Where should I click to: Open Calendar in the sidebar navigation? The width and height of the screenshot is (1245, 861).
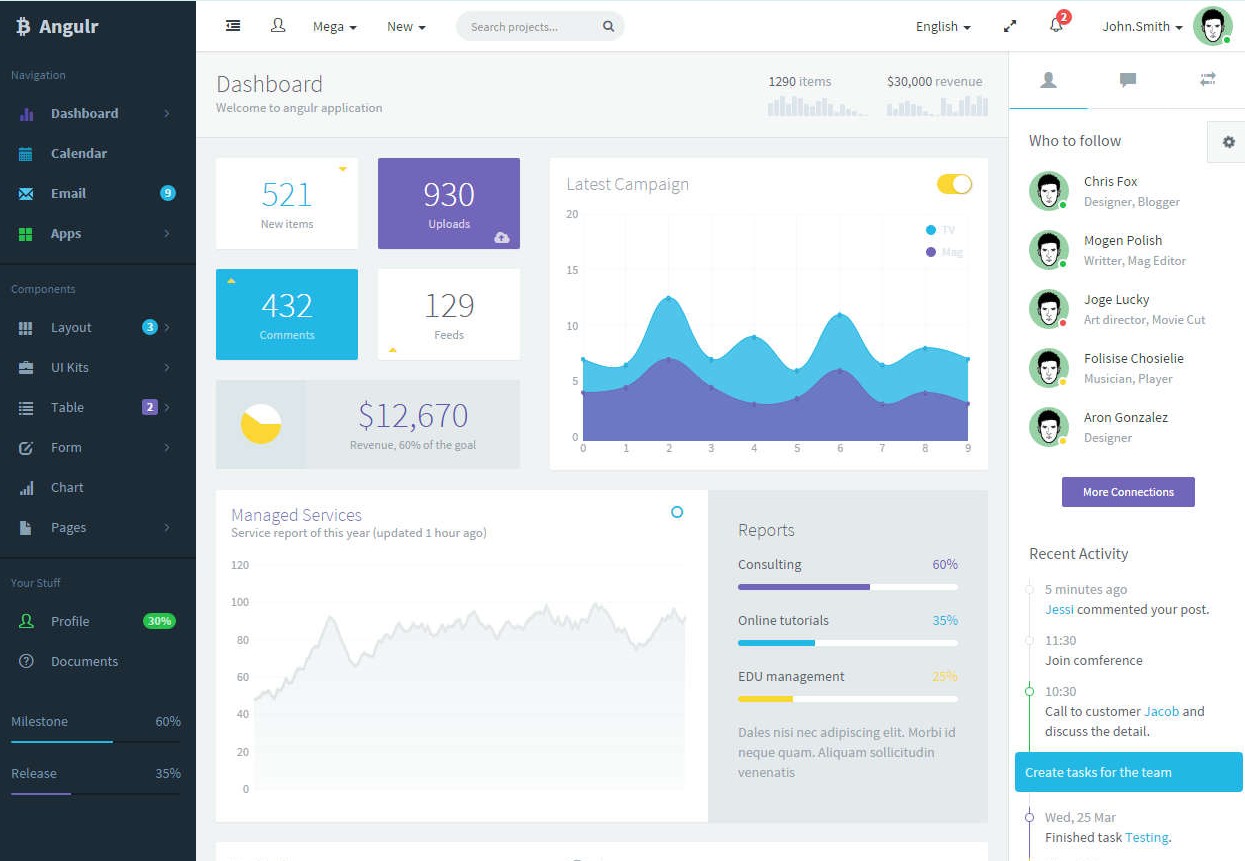(x=78, y=153)
